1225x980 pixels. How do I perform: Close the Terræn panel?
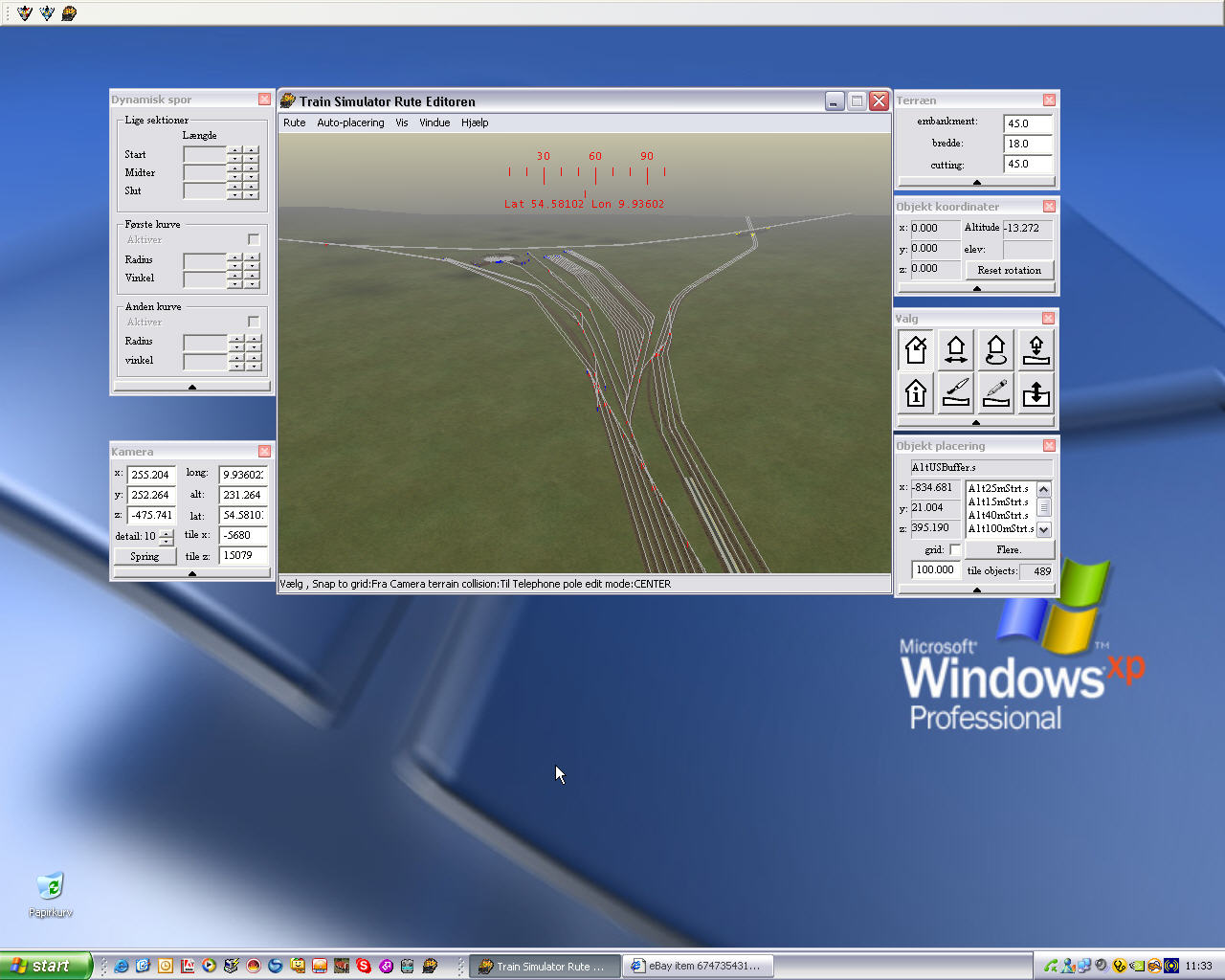tap(1049, 100)
